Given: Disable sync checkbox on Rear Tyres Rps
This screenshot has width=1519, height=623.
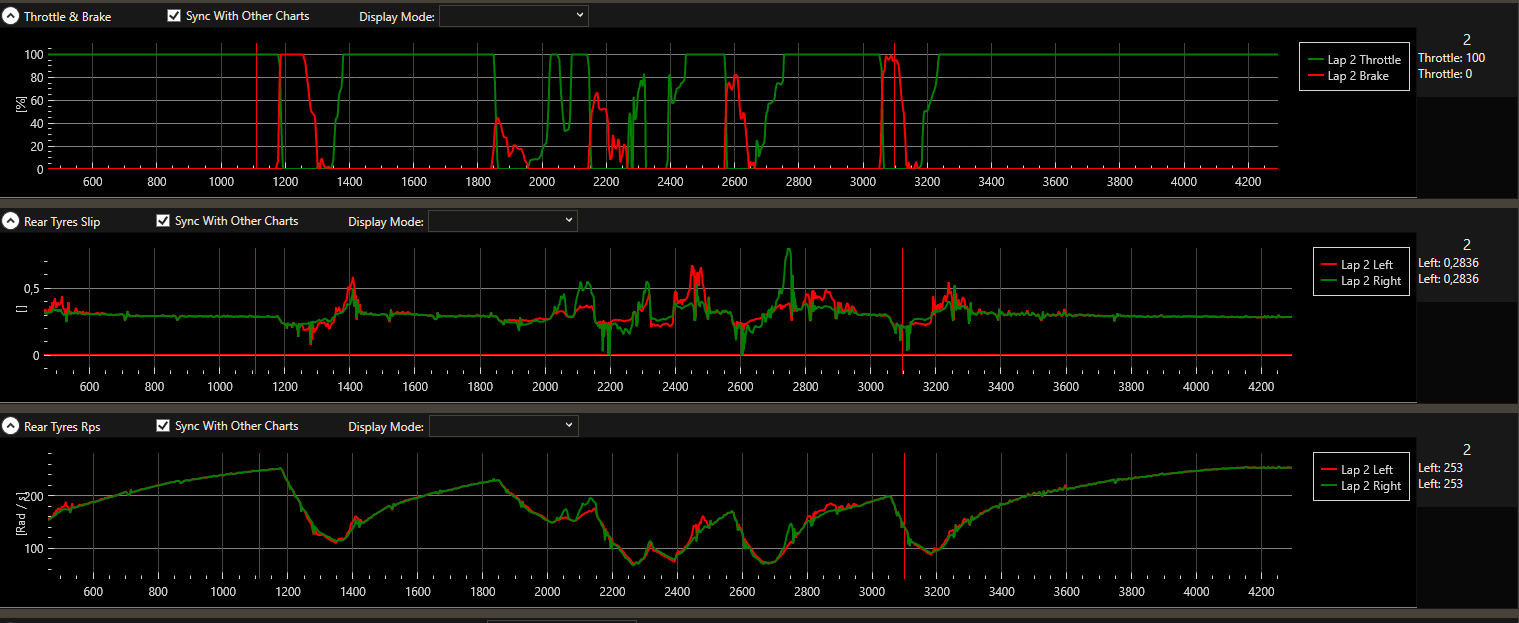Looking at the screenshot, I should click(163, 426).
